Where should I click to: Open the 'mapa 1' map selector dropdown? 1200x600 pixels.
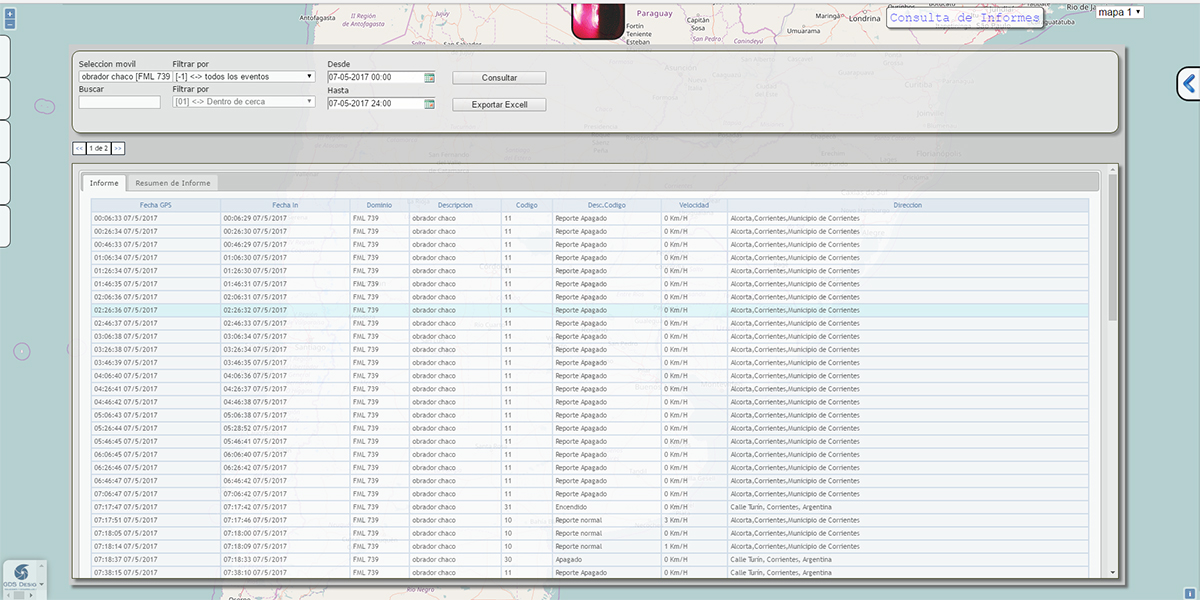coord(1120,12)
